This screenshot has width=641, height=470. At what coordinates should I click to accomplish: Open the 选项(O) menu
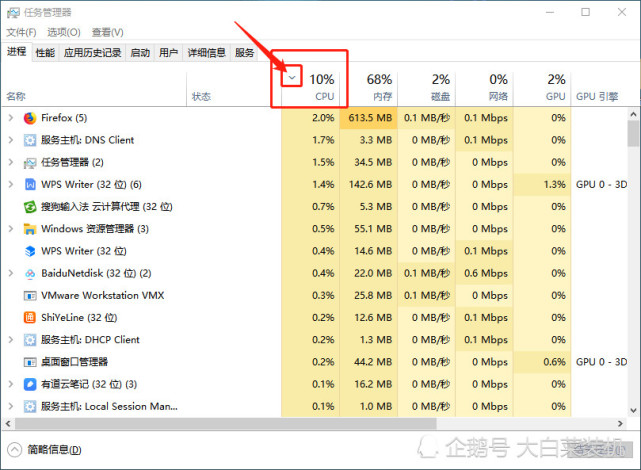click(x=64, y=32)
